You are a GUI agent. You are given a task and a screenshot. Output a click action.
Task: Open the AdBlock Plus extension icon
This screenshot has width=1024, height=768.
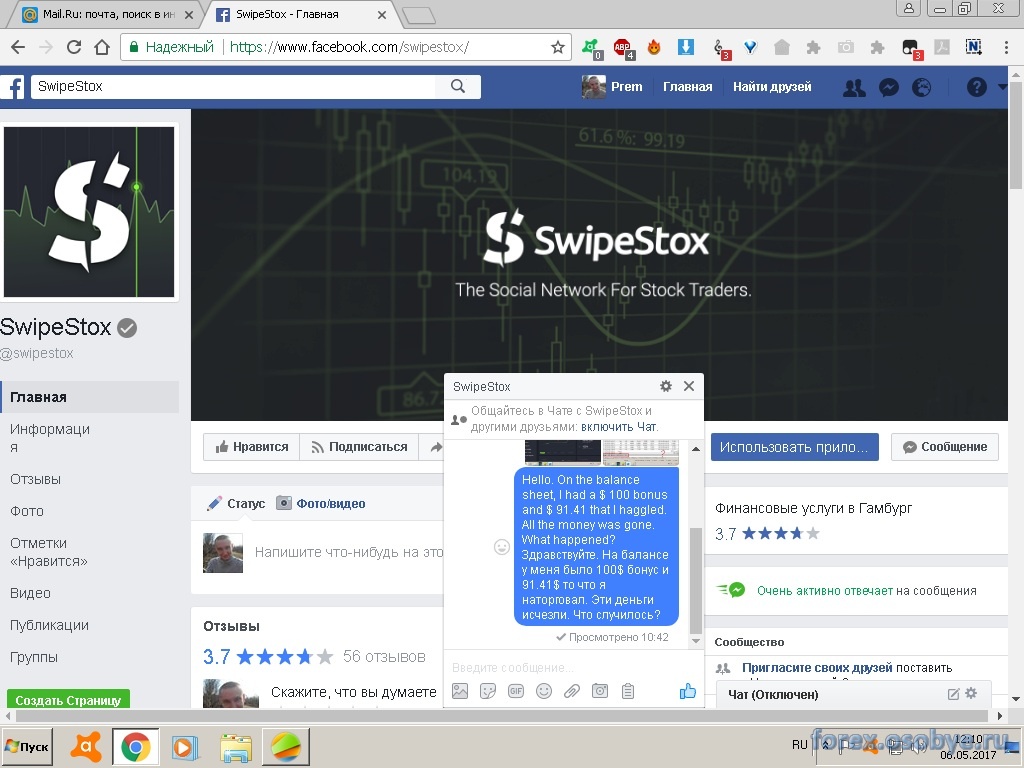622,48
